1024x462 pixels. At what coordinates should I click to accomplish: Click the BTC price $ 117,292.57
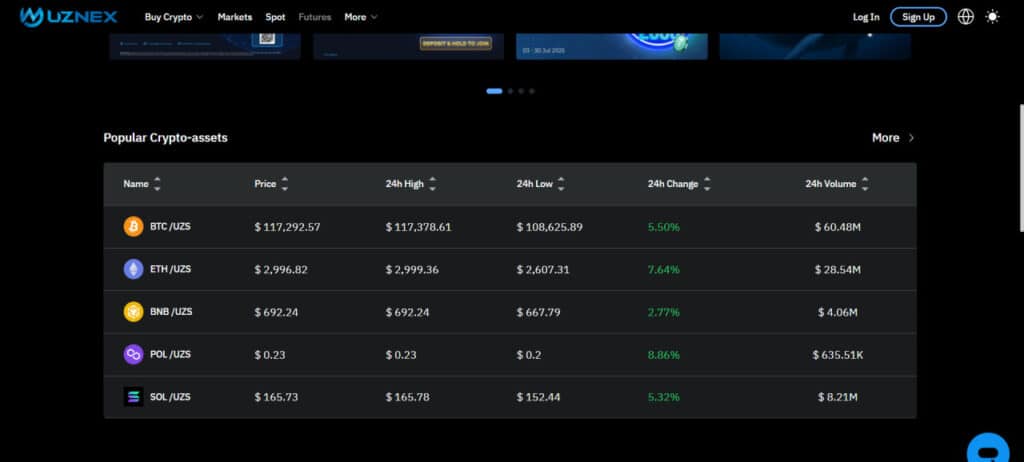(x=287, y=227)
